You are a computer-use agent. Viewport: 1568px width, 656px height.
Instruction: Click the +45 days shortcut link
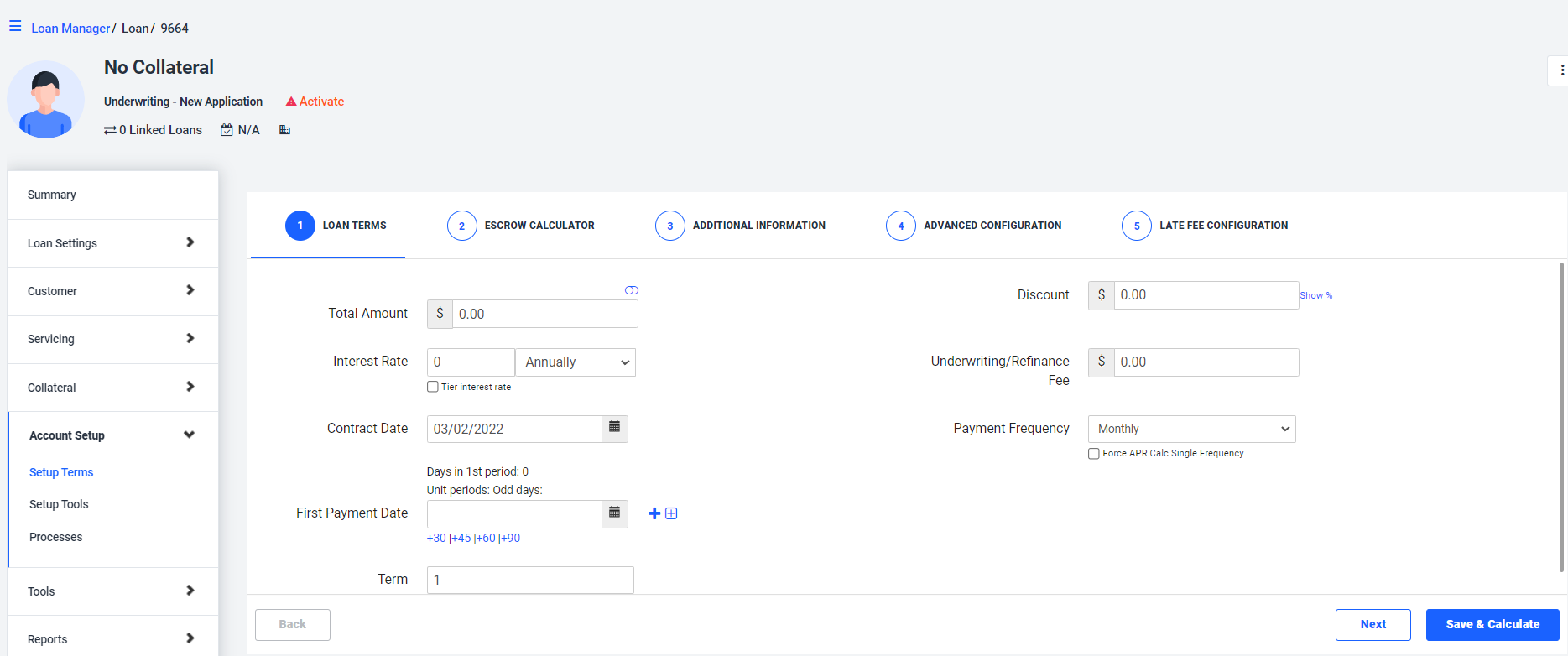pos(461,538)
